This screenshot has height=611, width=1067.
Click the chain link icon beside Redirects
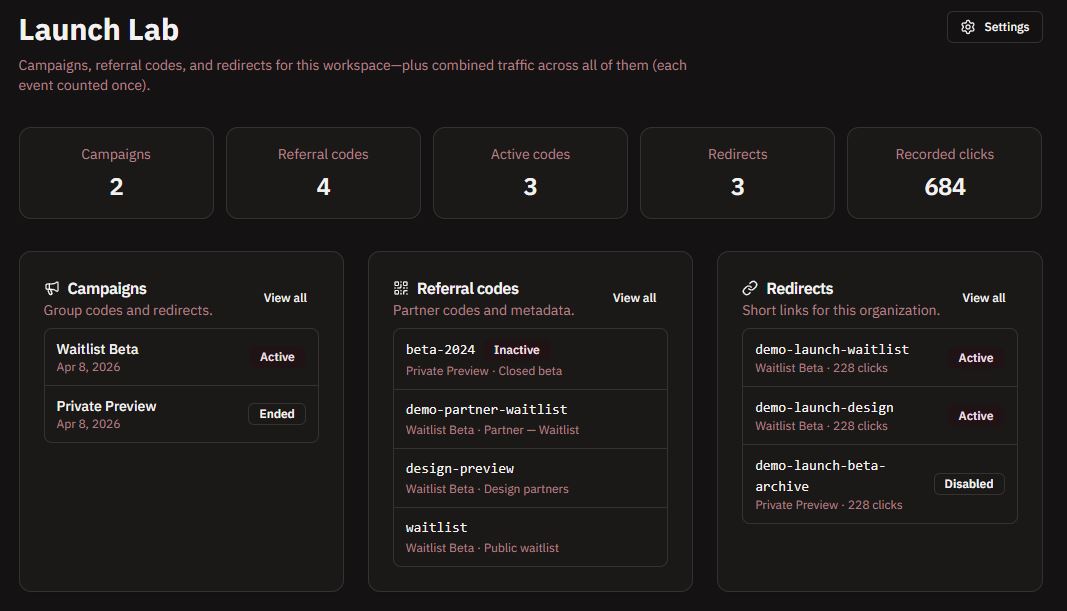click(750, 288)
